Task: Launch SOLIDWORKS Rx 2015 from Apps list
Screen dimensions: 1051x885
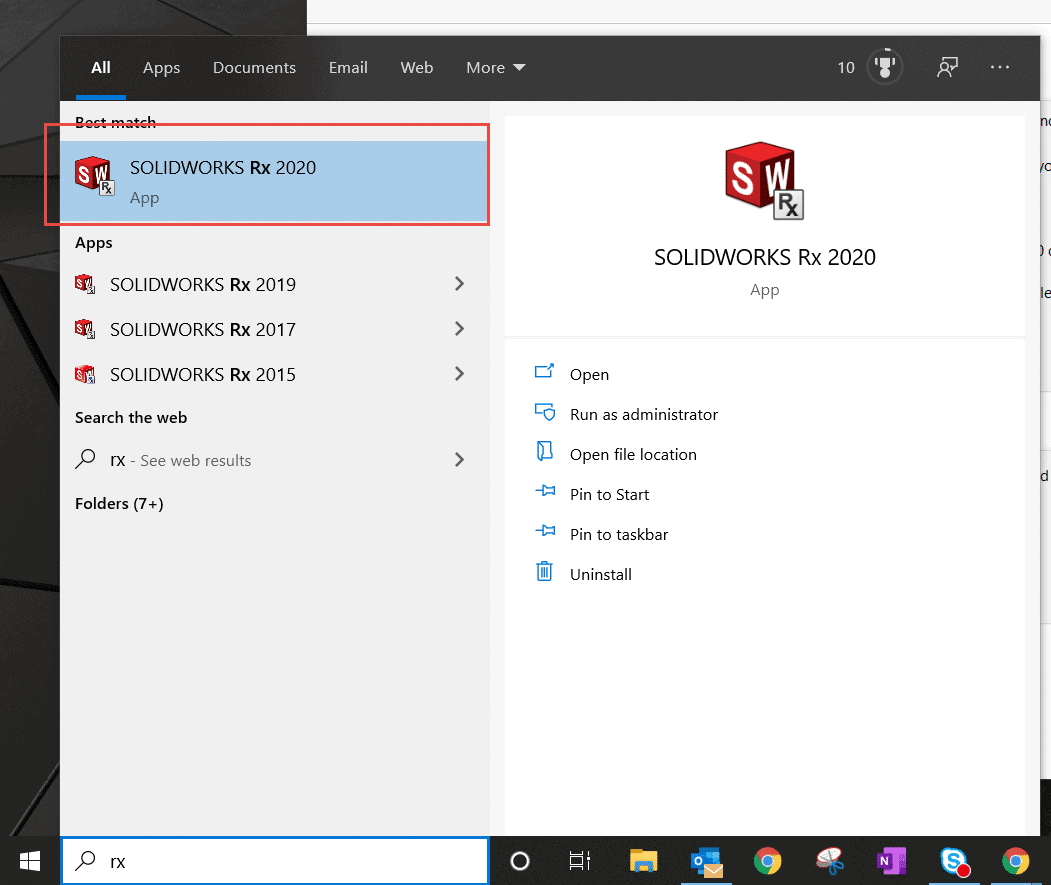Action: (x=202, y=374)
